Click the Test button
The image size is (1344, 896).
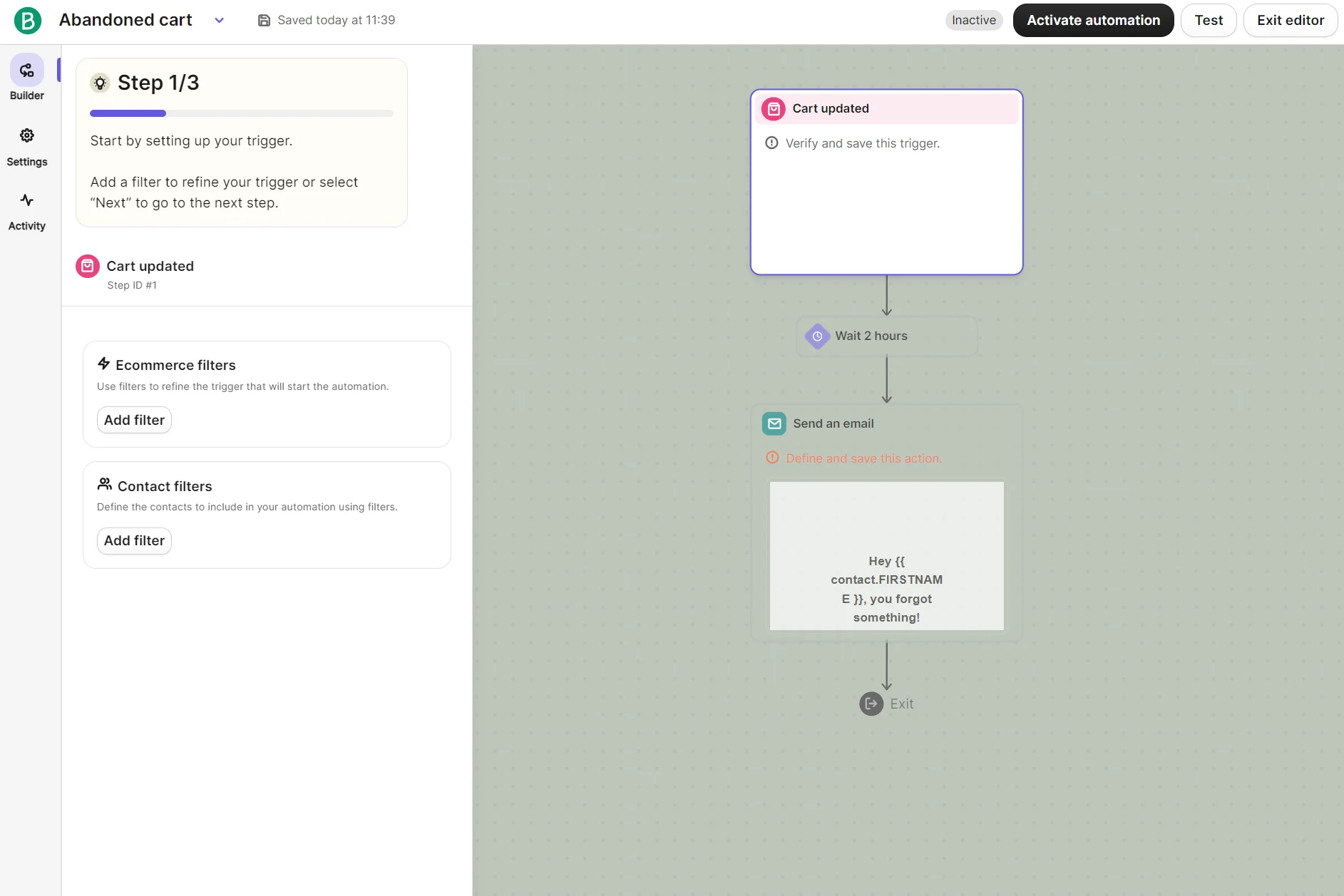pos(1209,21)
